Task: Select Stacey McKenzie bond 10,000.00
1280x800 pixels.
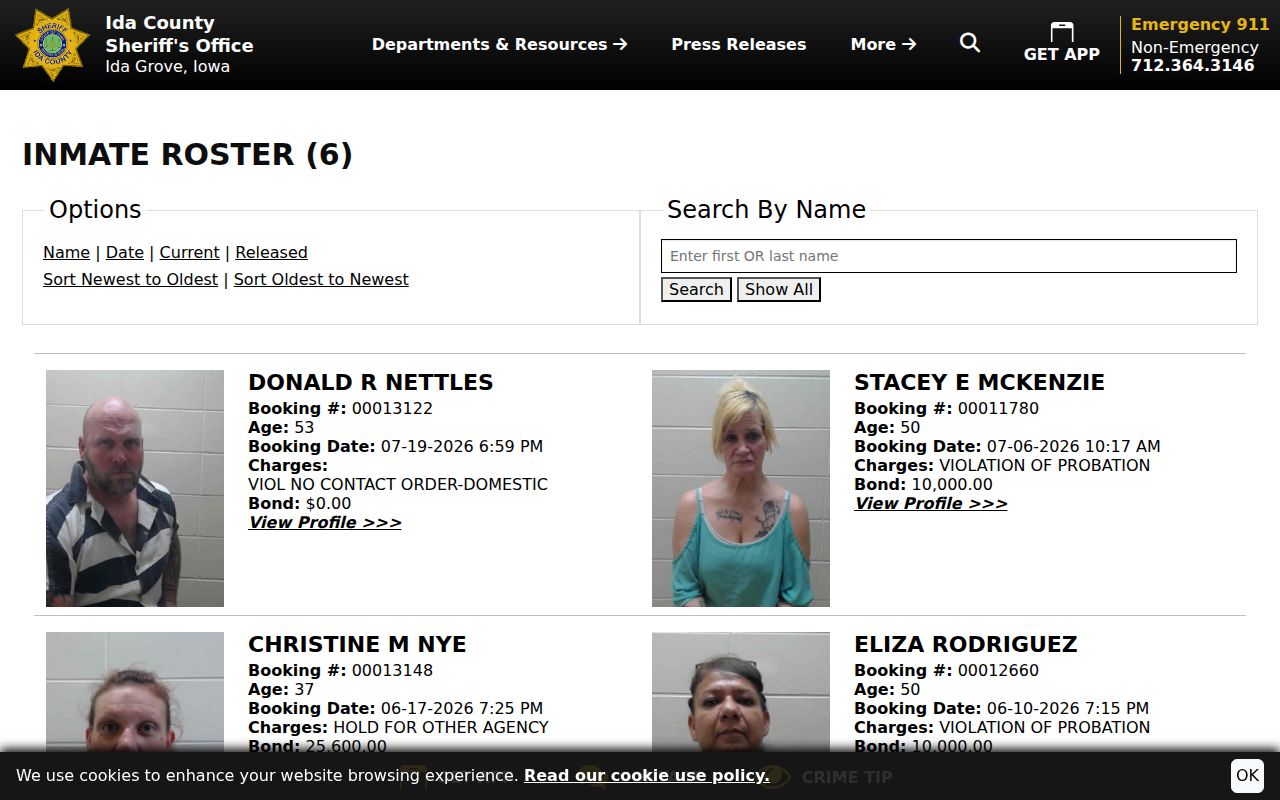Action: pyautogui.click(x=952, y=485)
